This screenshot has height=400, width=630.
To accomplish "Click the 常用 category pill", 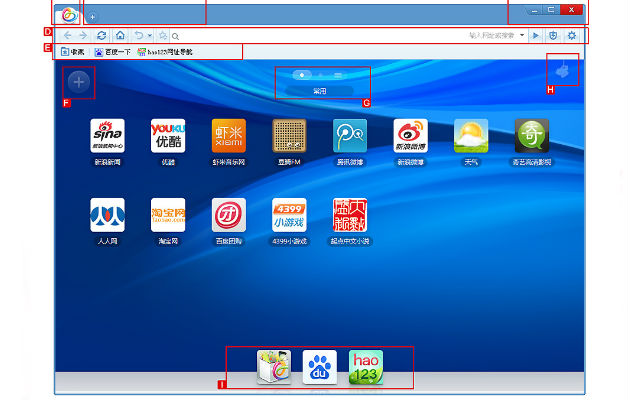I will pos(320,91).
